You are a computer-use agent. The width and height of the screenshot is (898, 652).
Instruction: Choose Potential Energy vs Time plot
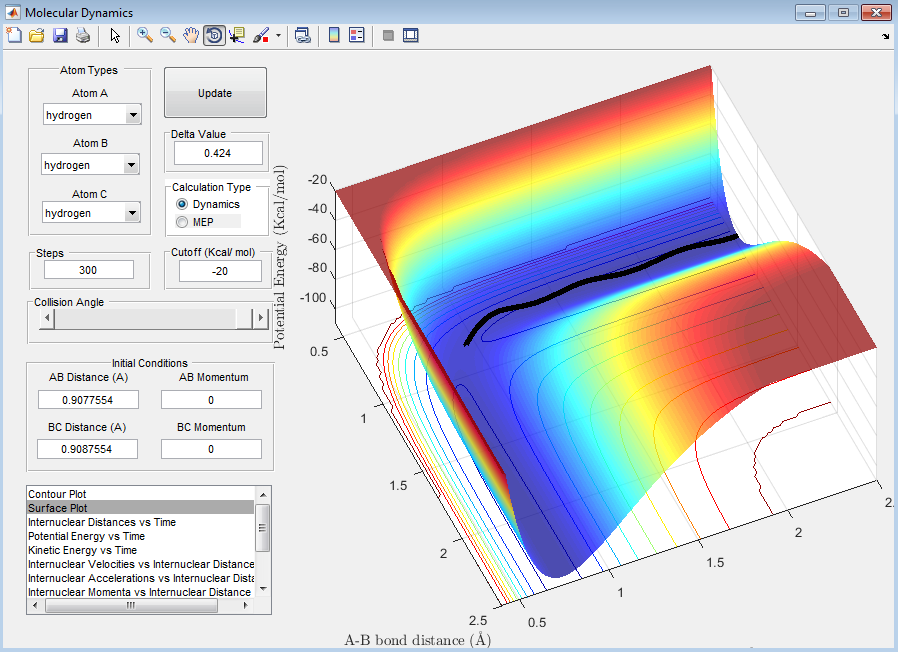[x=86, y=536]
